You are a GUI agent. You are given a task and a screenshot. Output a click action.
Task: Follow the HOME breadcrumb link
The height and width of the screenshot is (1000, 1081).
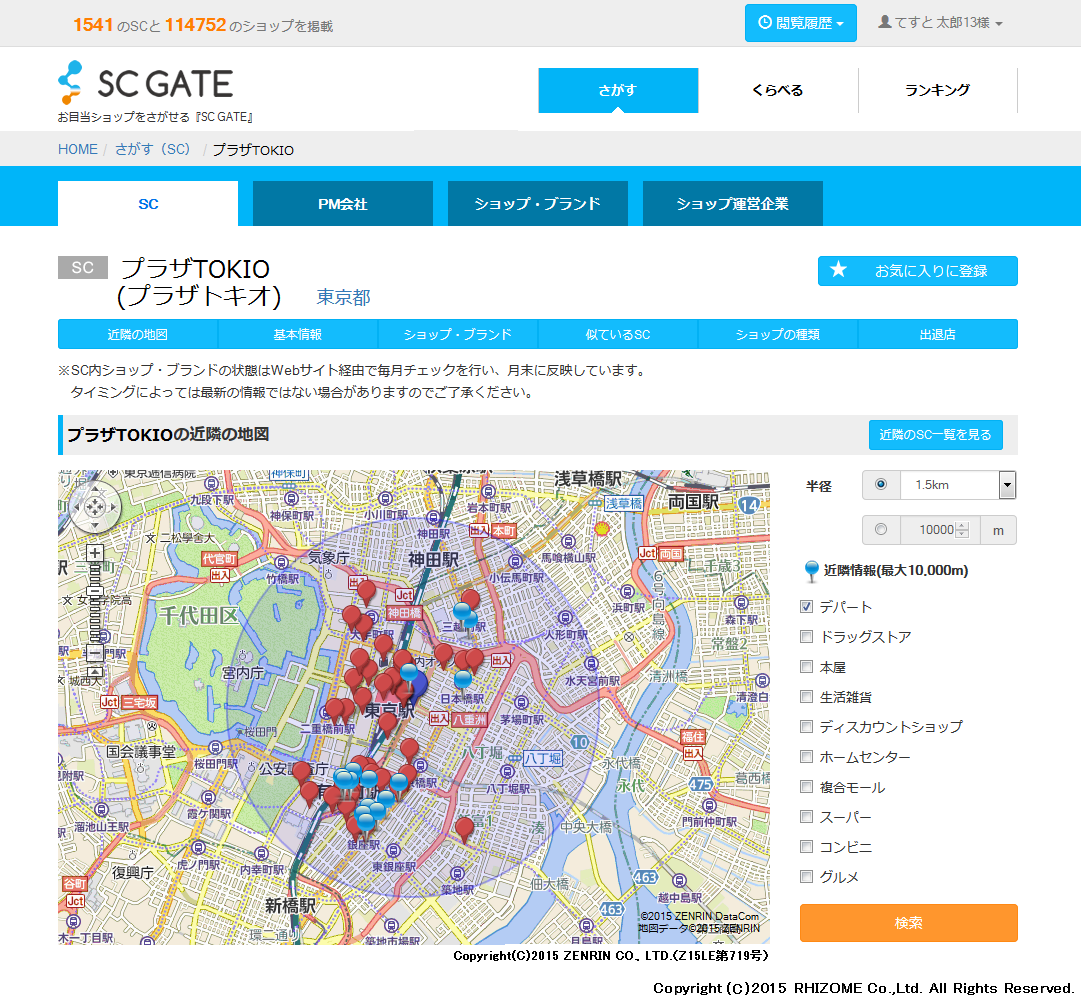click(x=78, y=150)
